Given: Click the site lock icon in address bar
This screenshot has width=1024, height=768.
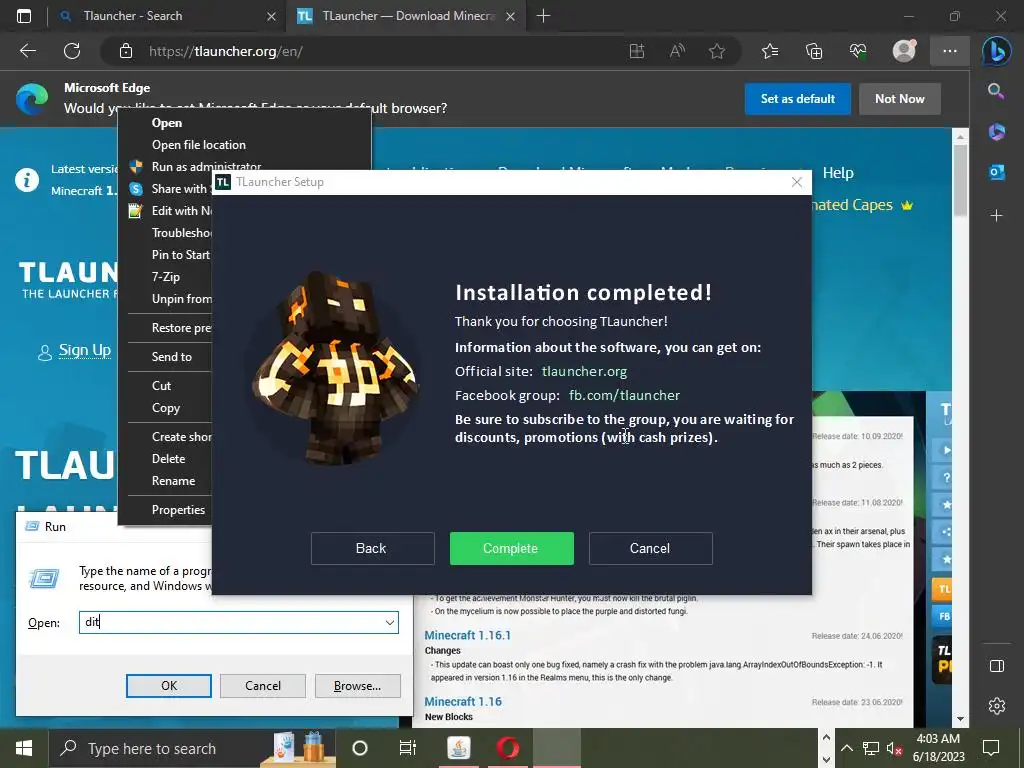Looking at the screenshot, I should 126,51.
